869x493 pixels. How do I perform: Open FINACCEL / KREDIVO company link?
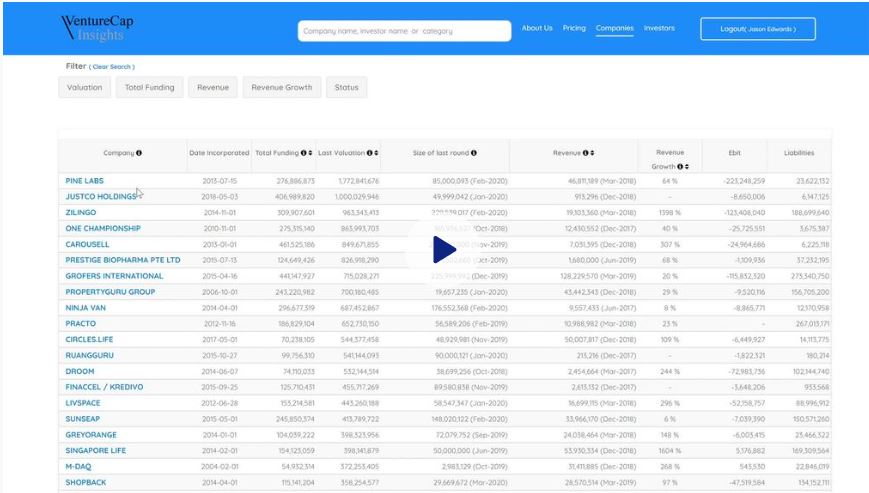click(104, 387)
